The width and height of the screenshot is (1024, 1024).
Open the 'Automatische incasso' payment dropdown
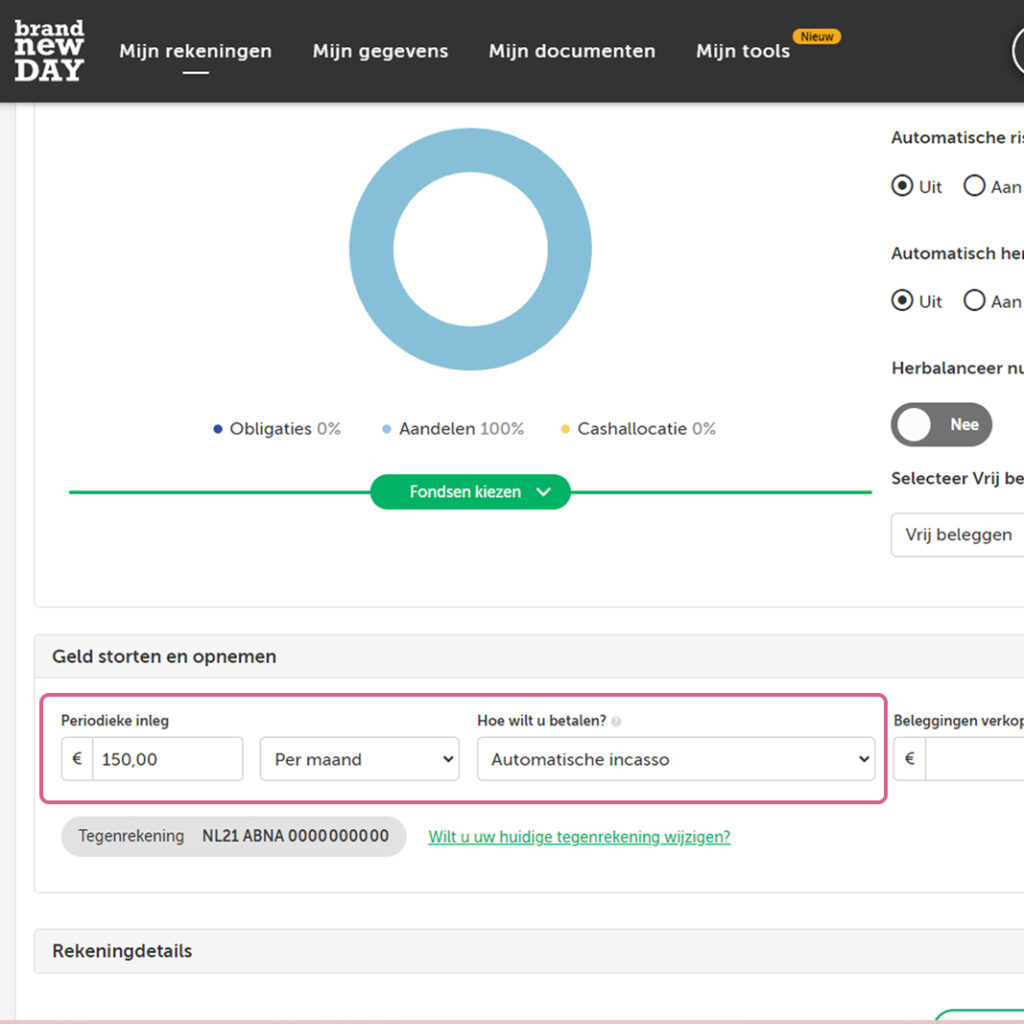675,759
